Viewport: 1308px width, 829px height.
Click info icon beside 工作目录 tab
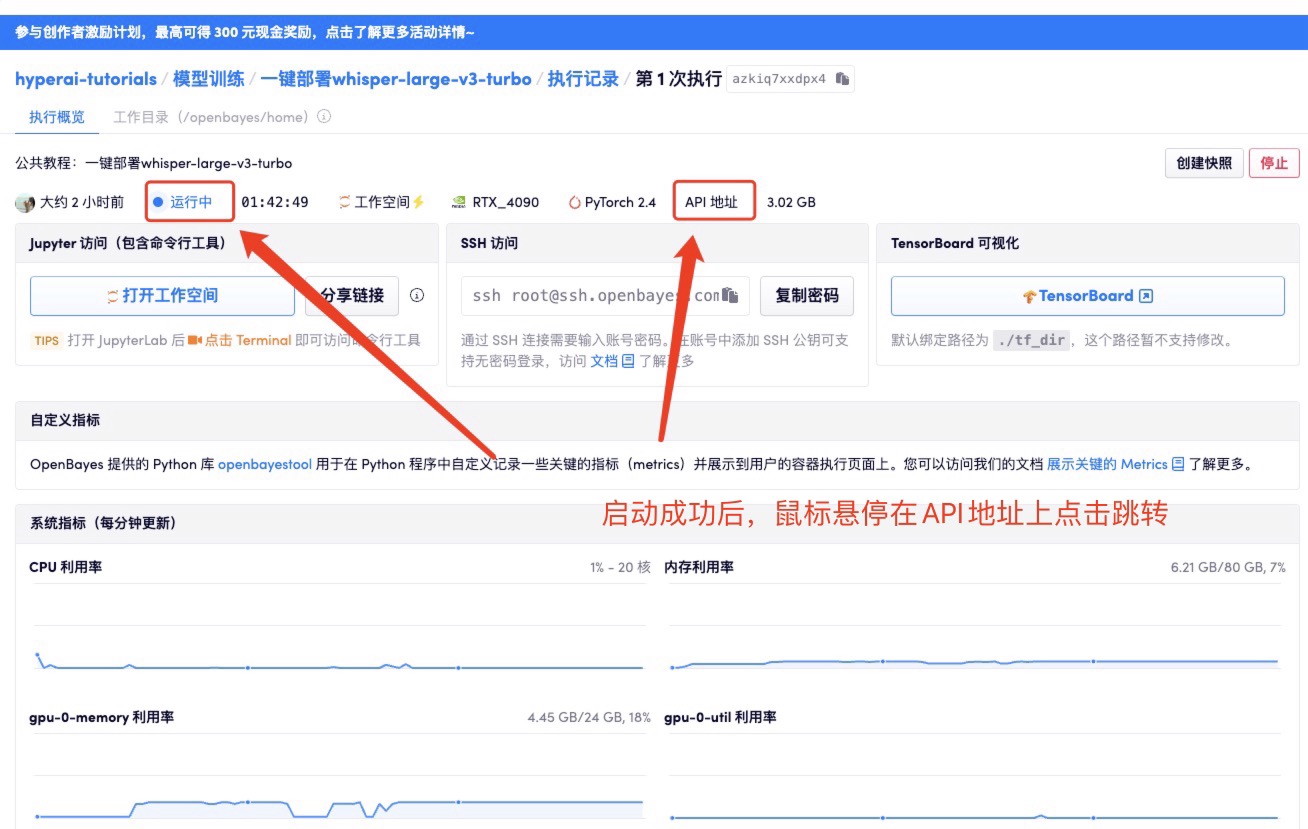coord(324,117)
